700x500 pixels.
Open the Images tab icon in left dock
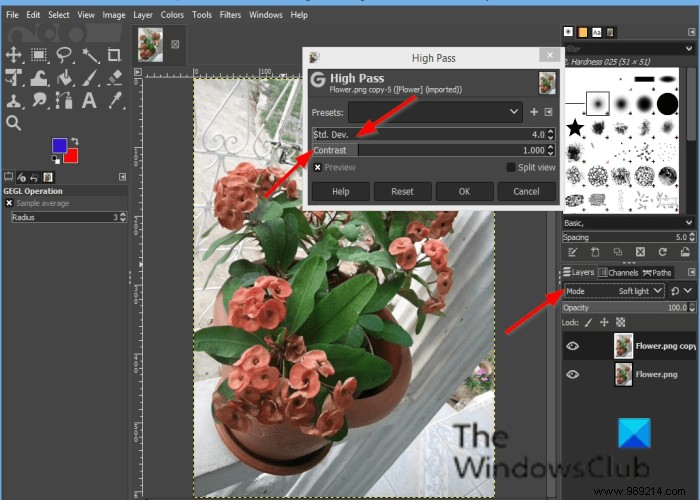[x=48, y=177]
